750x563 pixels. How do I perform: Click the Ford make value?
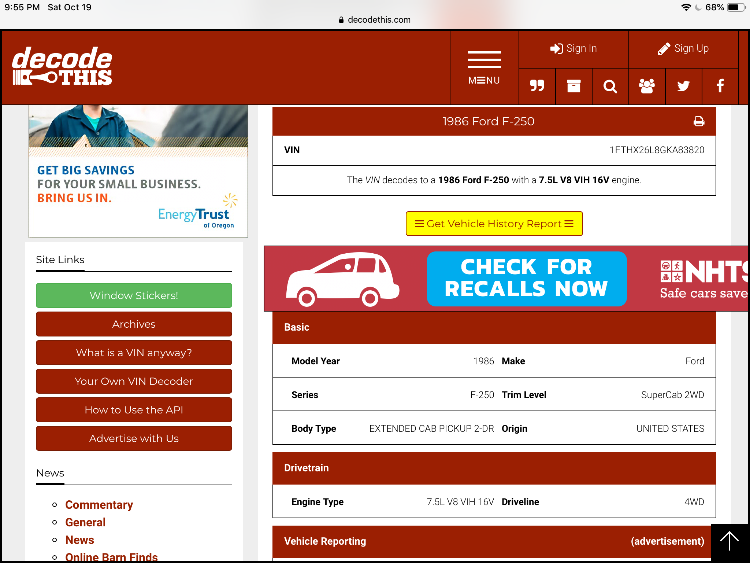[695, 361]
